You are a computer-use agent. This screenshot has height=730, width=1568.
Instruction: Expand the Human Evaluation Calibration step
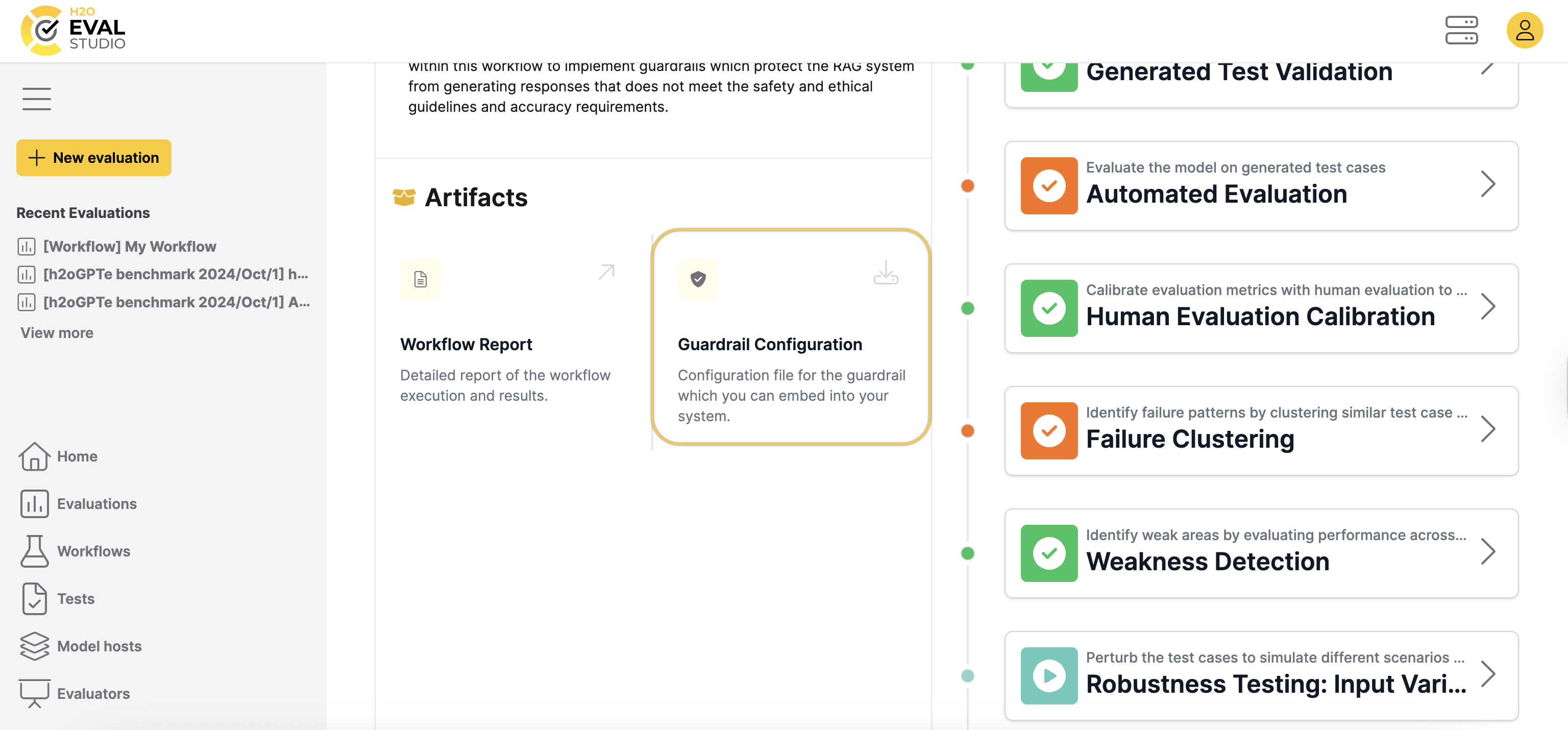click(x=1487, y=306)
